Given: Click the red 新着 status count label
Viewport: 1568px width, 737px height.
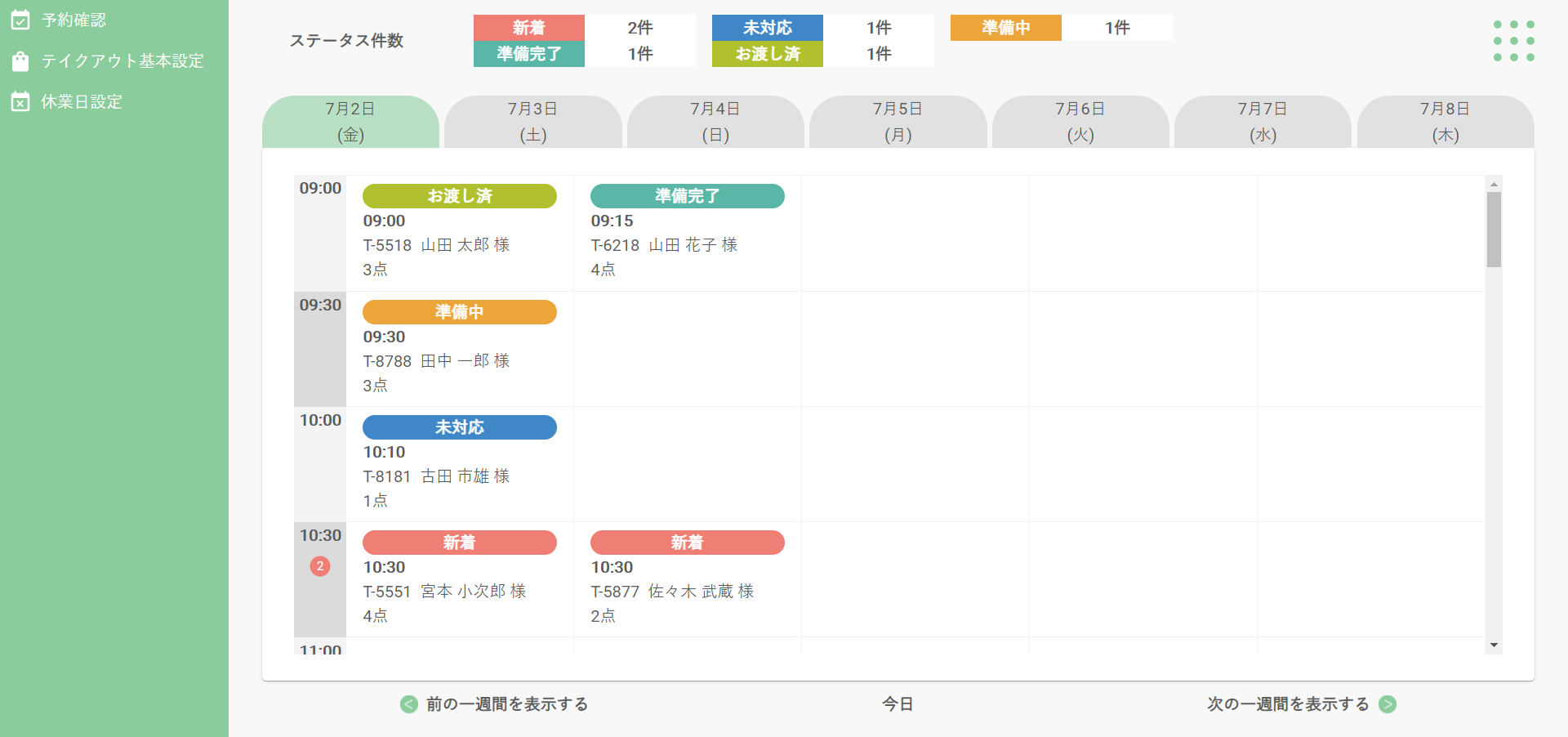Looking at the screenshot, I should tap(528, 28).
